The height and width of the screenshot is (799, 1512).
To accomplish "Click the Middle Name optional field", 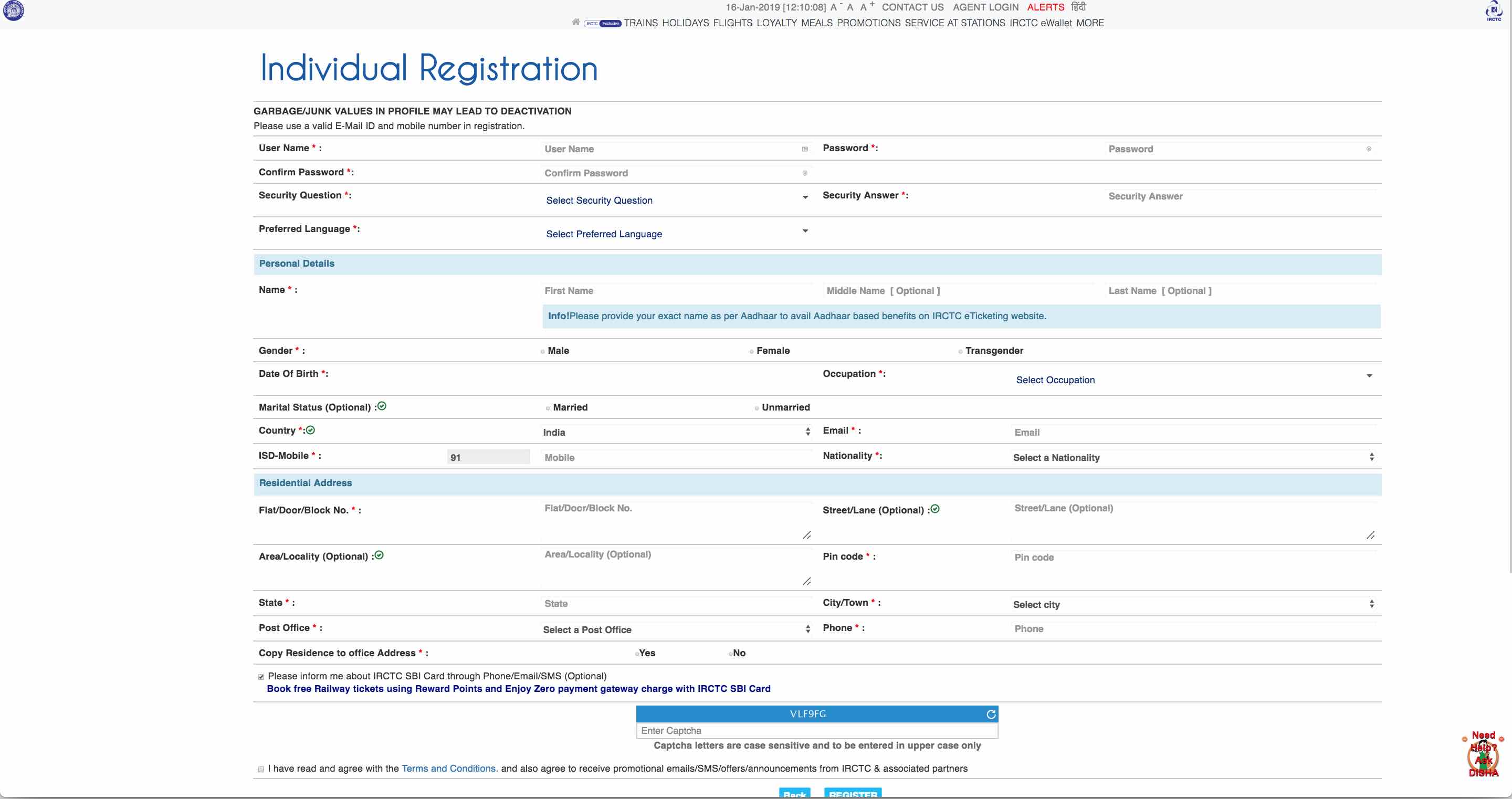I will 959,291.
